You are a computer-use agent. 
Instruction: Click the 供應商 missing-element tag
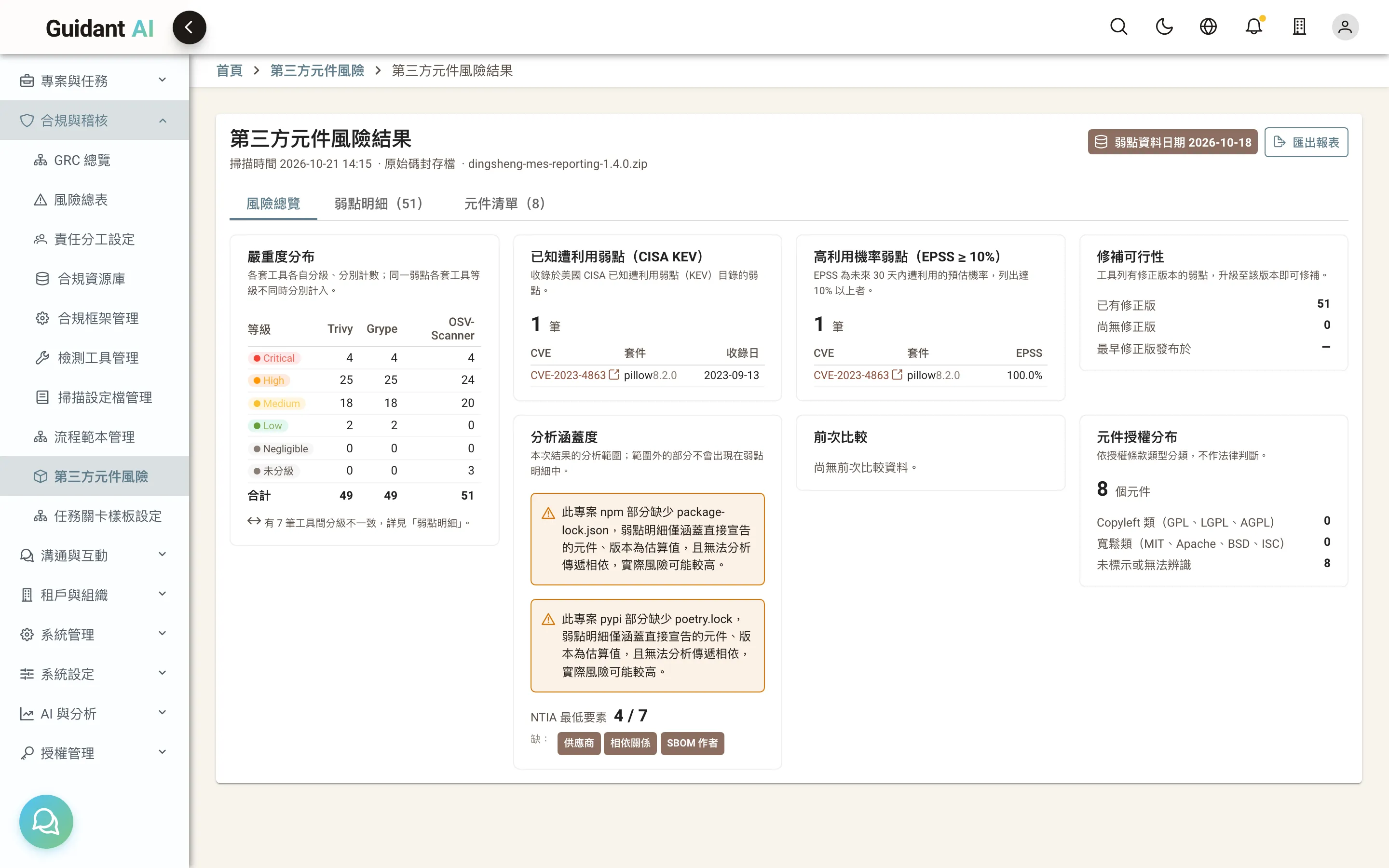pos(579,743)
